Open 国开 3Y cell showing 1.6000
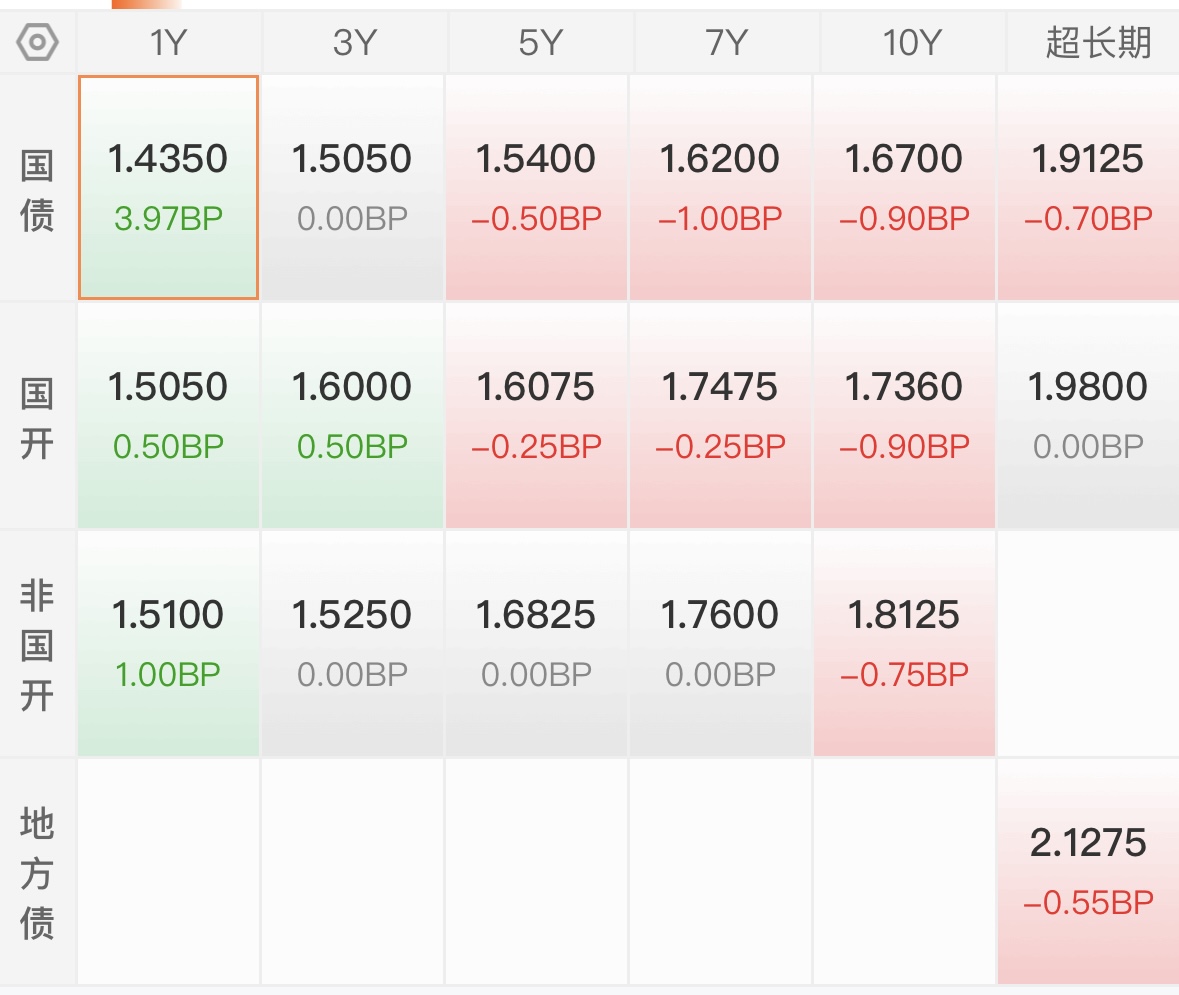 point(353,416)
